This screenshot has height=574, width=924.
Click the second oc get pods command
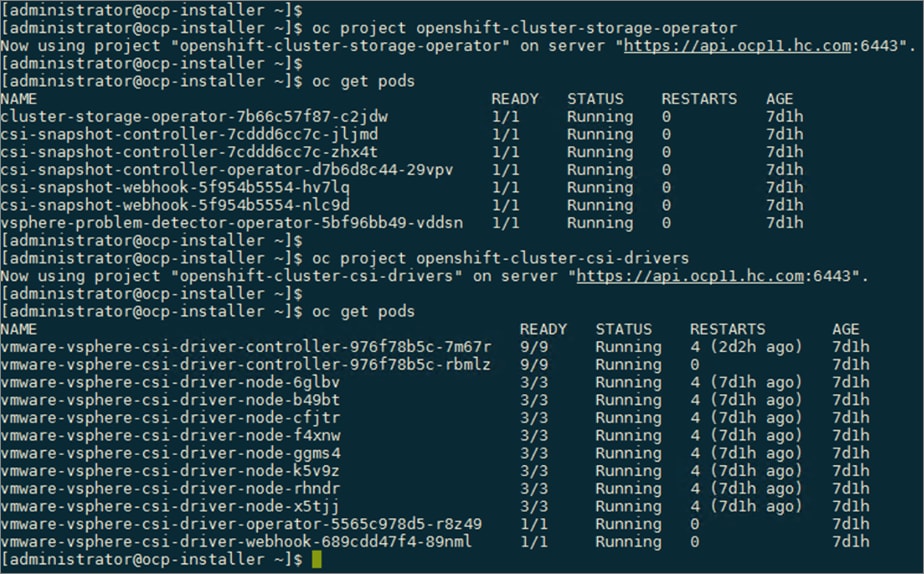364,311
